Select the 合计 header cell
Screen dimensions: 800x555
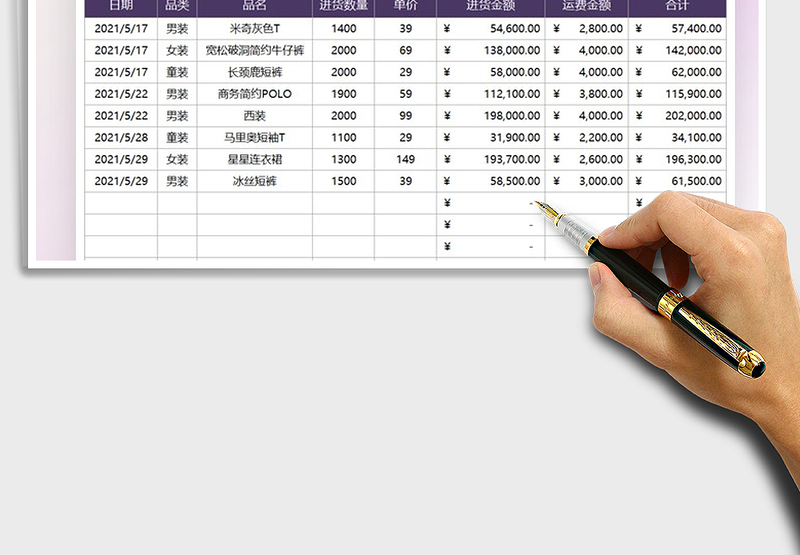[677, 6]
